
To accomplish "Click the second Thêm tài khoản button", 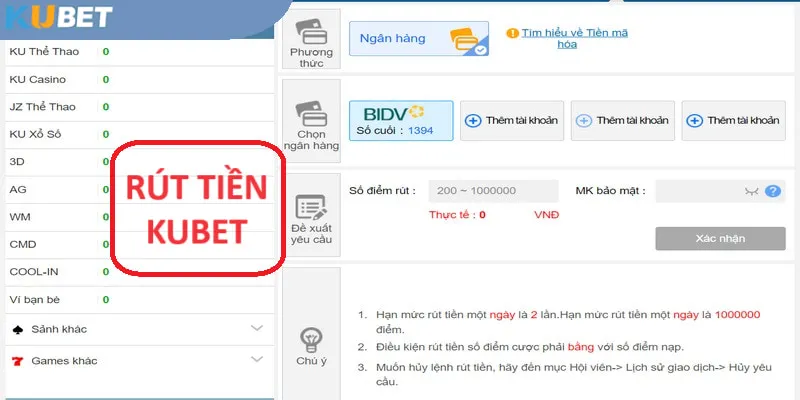I will click(622, 120).
